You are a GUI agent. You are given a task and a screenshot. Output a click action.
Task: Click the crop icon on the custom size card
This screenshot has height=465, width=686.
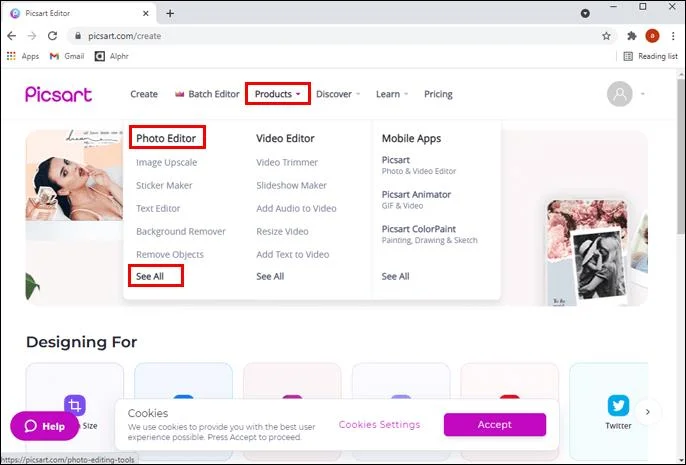pyautogui.click(x=75, y=406)
